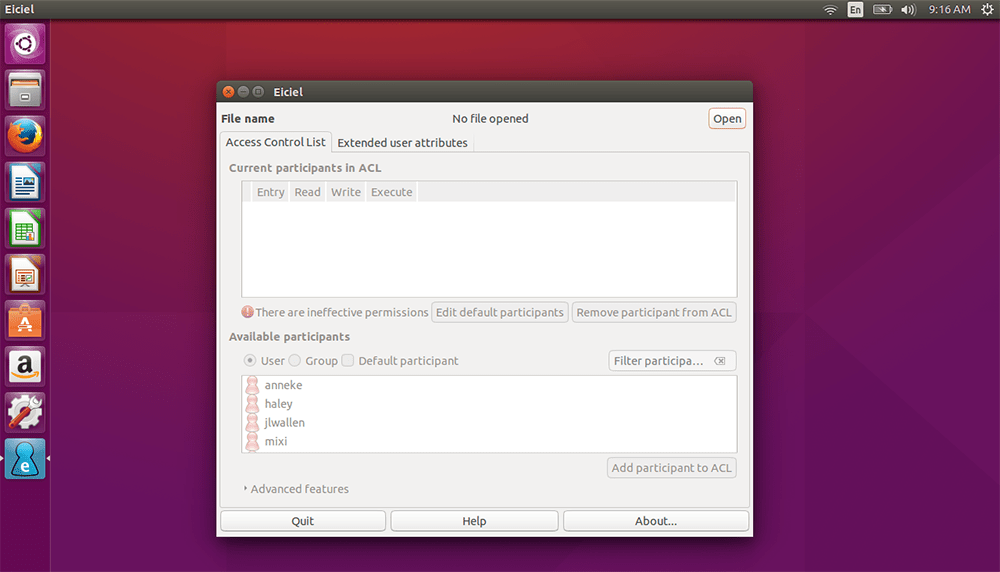Select the name haley in the list

(x=279, y=404)
